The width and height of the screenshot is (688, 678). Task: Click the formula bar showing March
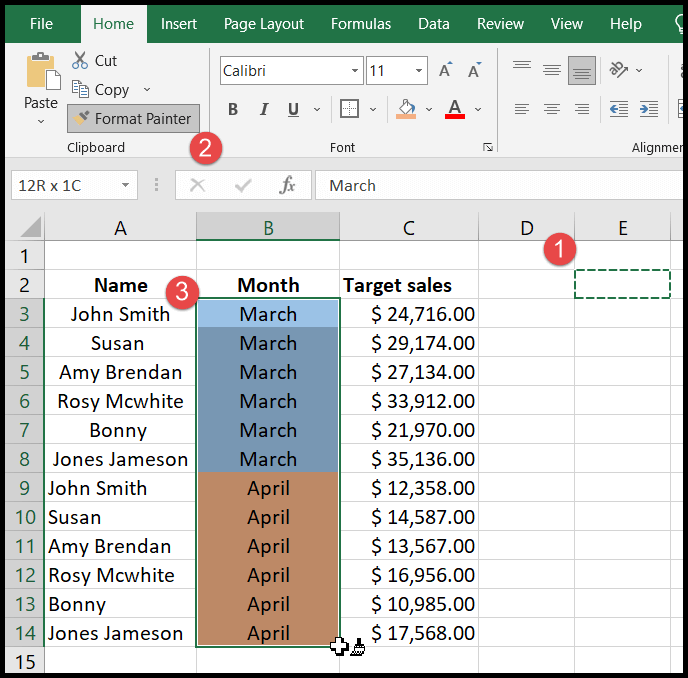pos(498,185)
